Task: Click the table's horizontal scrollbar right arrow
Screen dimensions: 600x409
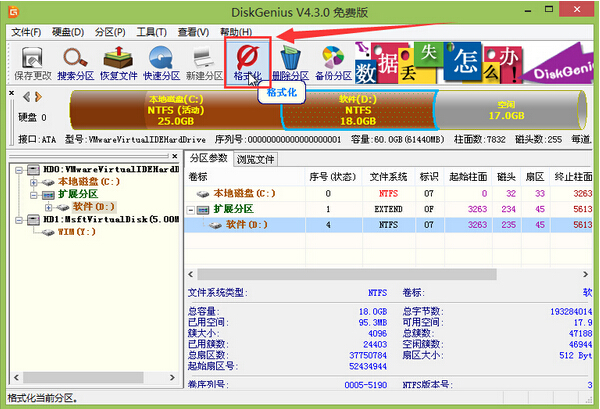Action: click(585, 274)
